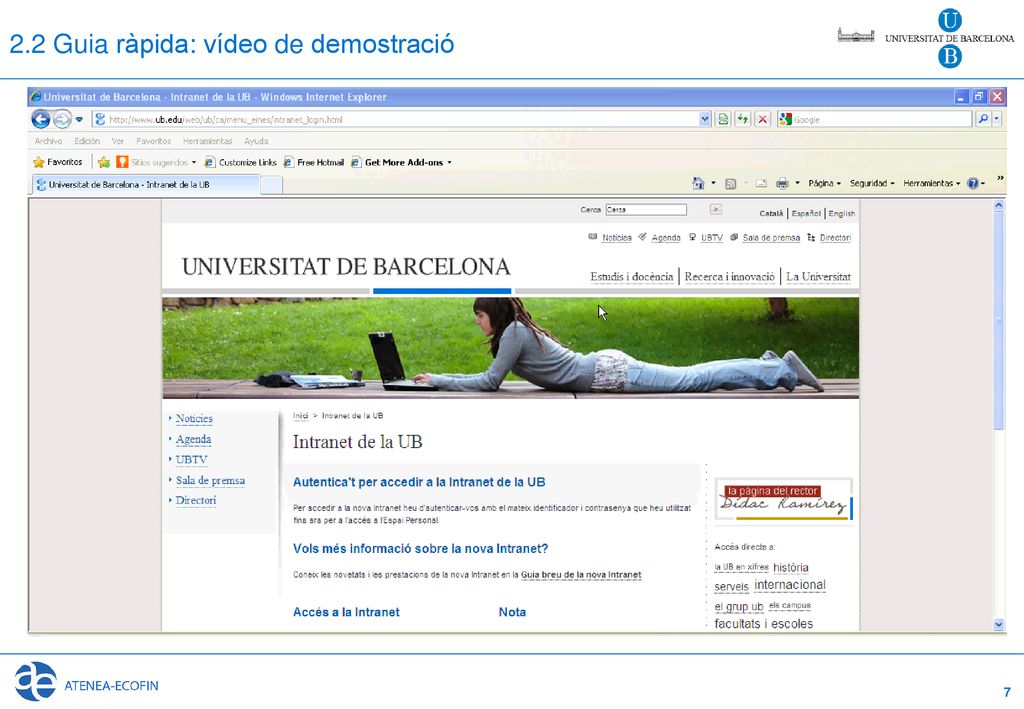Viewport: 1024px width, 709px height.
Task: Click the Favoritos star button
Action: [57, 162]
